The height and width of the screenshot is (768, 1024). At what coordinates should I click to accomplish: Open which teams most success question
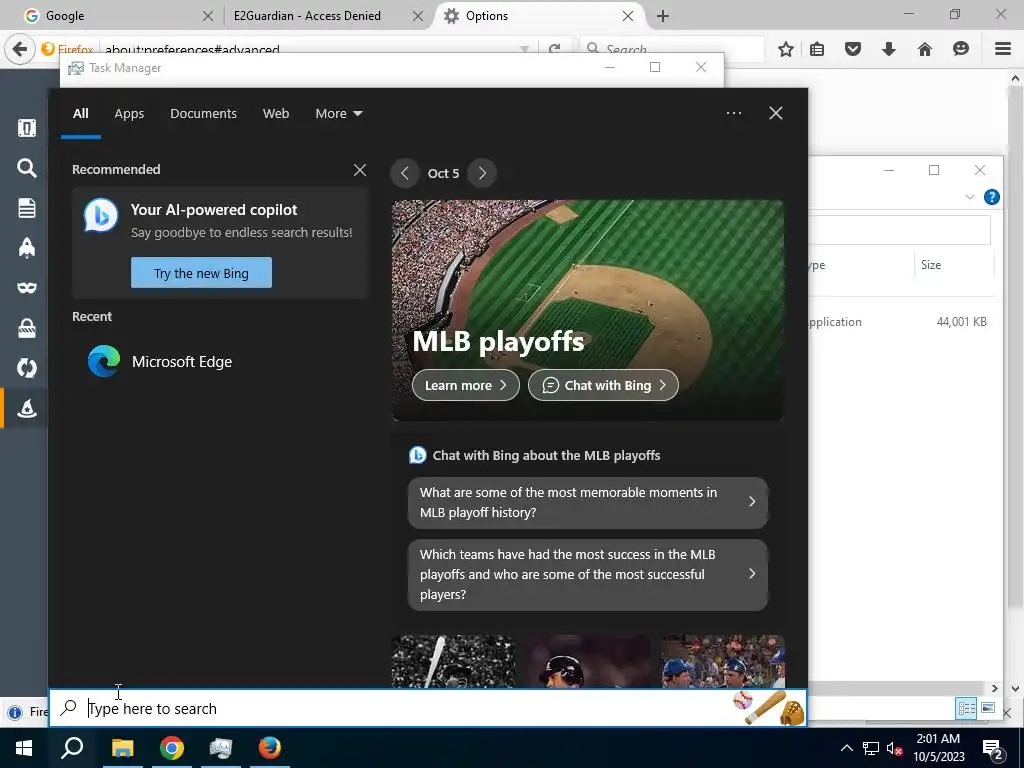point(588,574)
